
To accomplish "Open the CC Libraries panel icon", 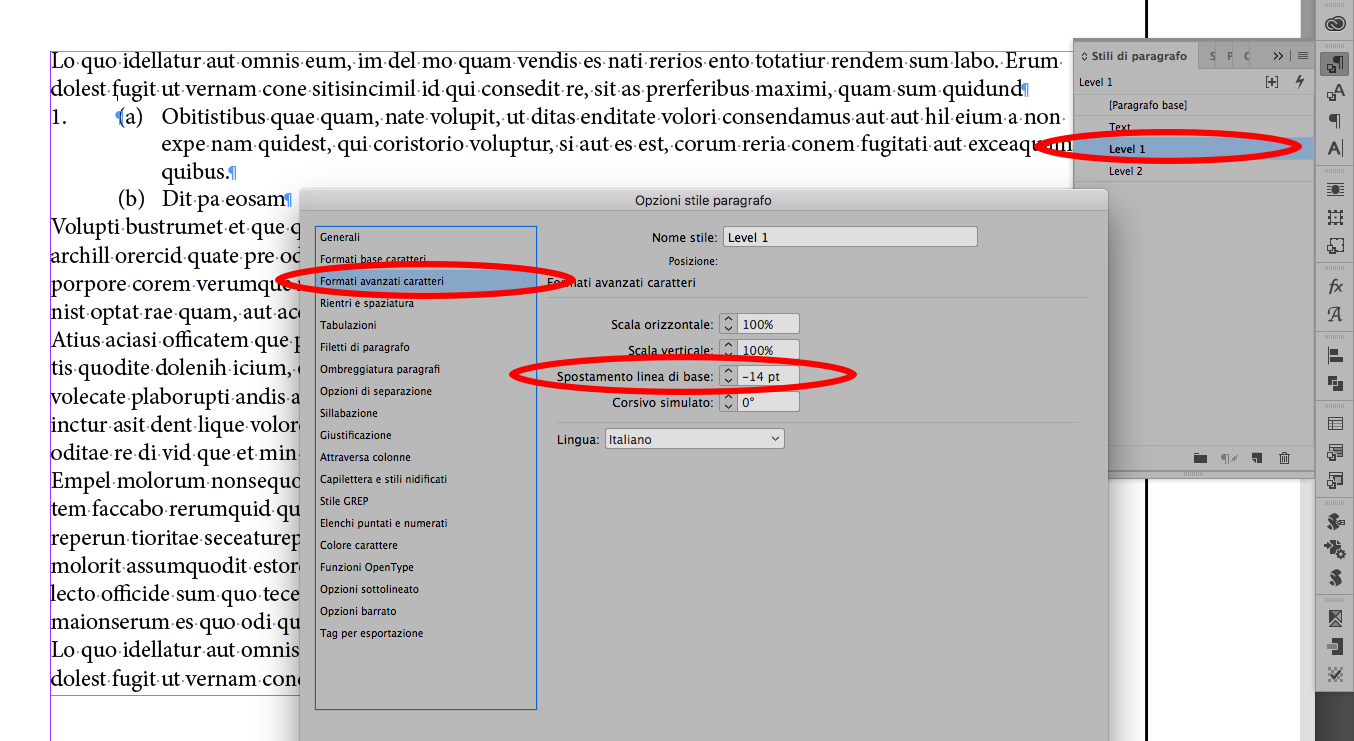I will (x=1335, y=24).
